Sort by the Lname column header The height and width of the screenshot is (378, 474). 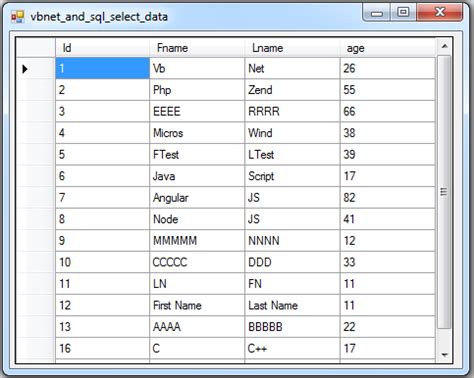pos(292,48)
